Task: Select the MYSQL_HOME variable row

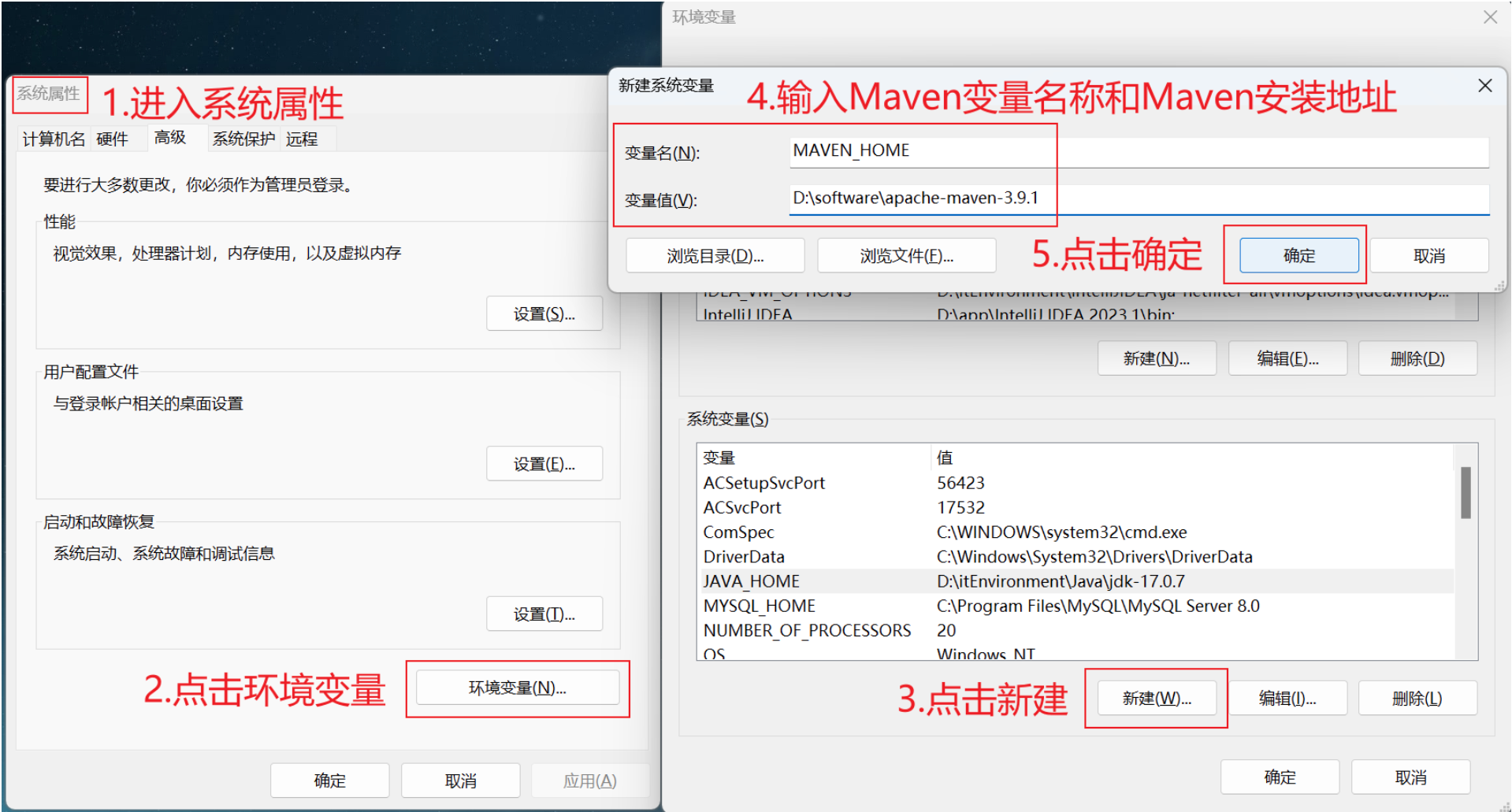Action: 1075,606
